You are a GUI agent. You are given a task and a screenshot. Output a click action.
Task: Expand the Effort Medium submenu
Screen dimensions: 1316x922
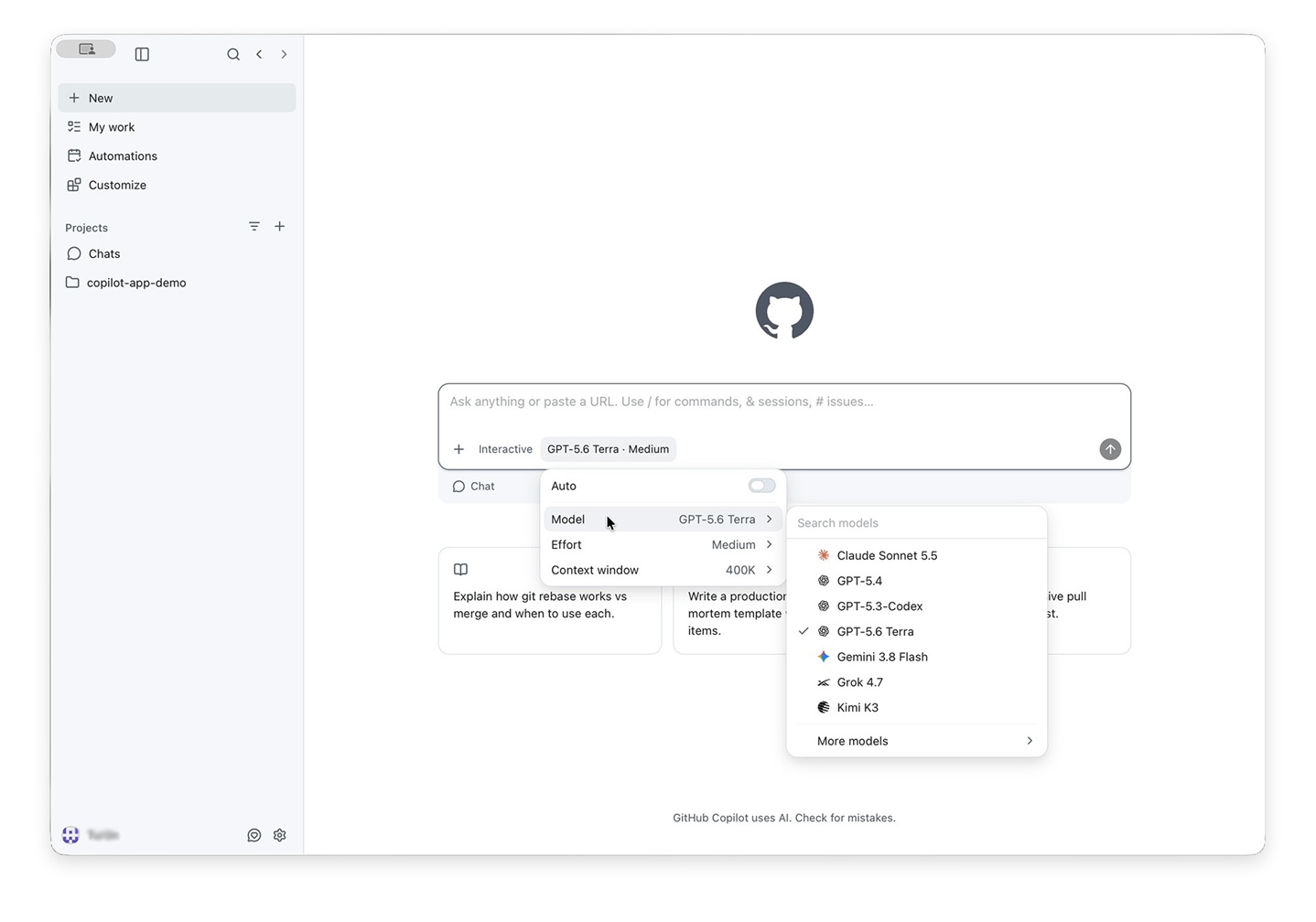click(663, 544)
